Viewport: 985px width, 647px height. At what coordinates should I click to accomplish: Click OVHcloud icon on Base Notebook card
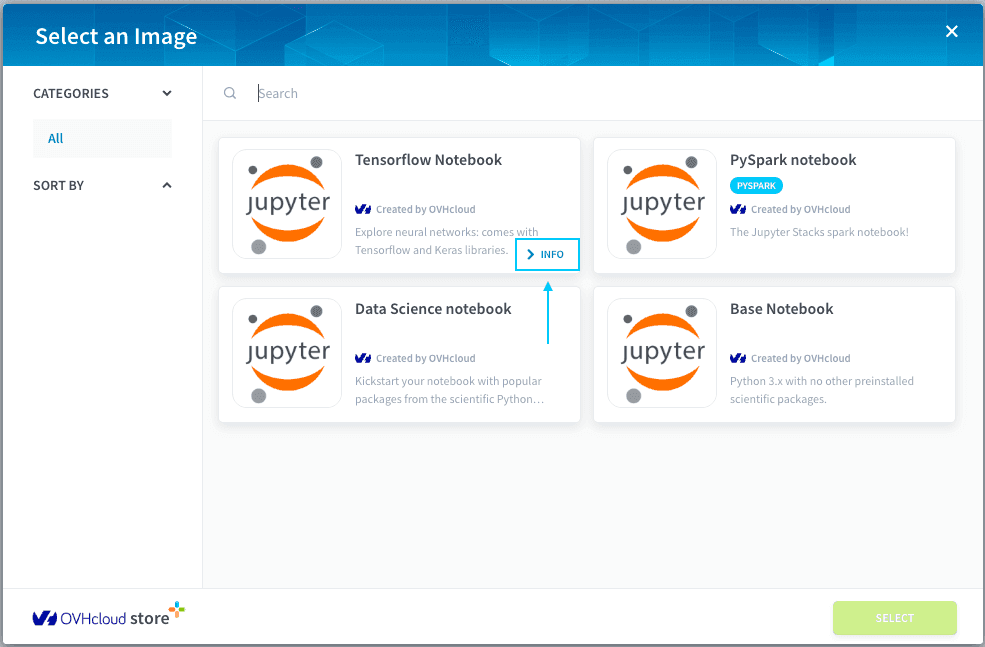pos(738,358)
